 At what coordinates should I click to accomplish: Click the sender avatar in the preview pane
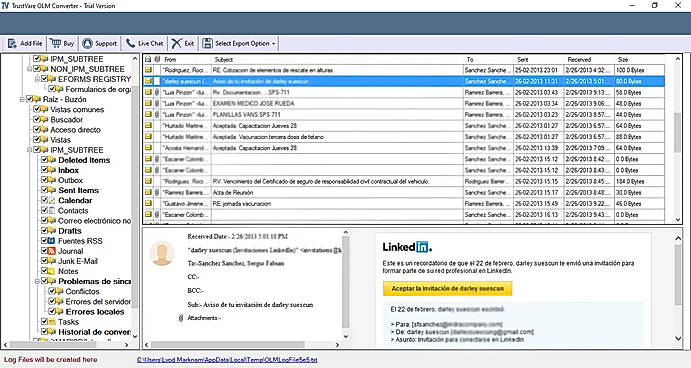pyautogui.click(x=162, y=253)
